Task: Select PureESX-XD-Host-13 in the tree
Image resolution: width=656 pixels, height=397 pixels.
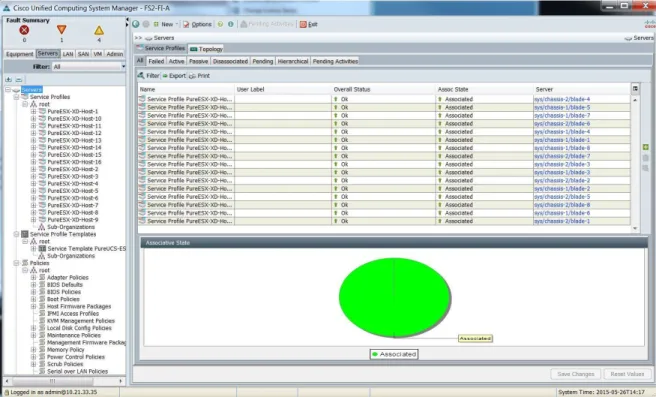Action: pos(74,140)
